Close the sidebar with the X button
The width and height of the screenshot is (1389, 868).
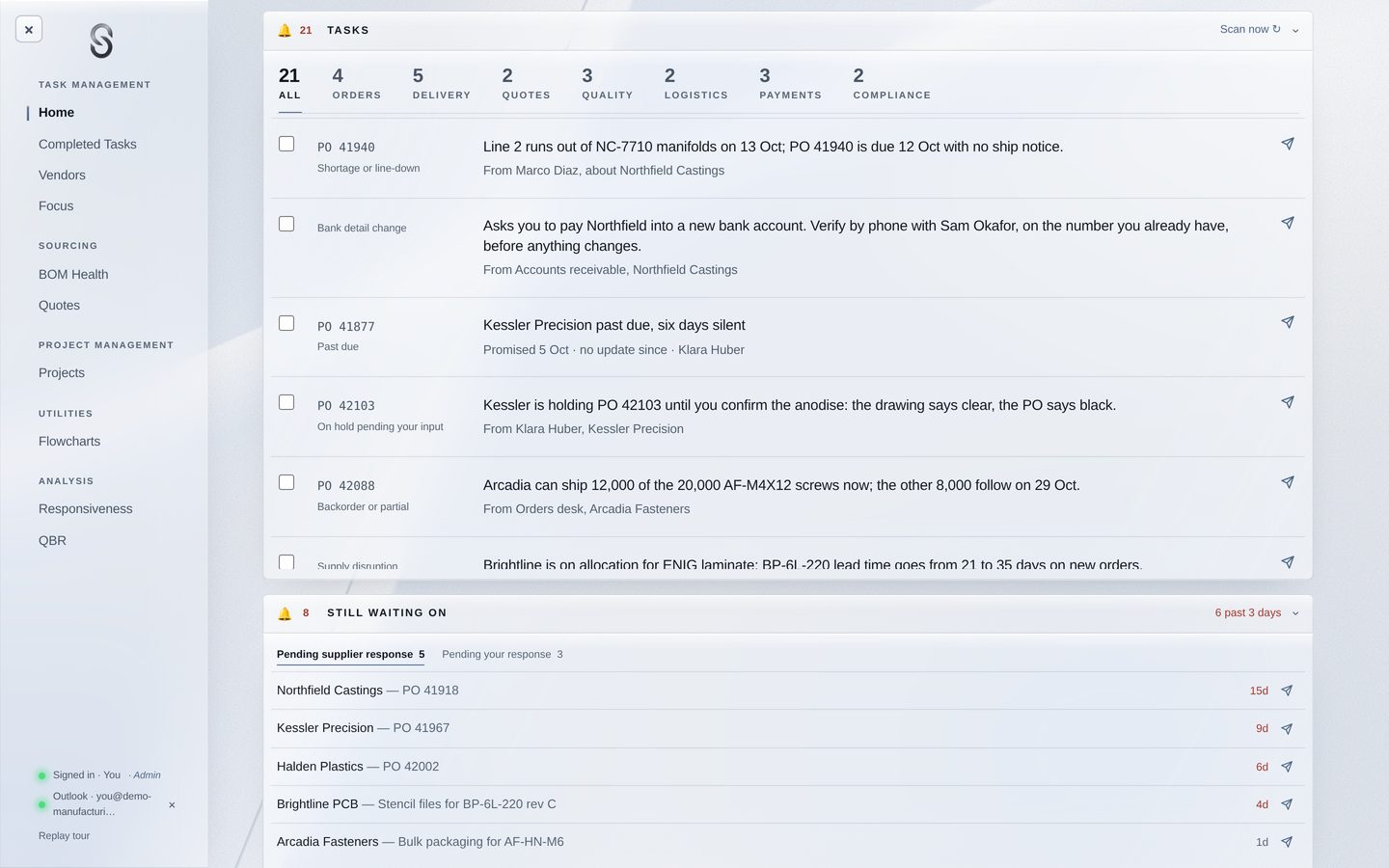[29, 30]
